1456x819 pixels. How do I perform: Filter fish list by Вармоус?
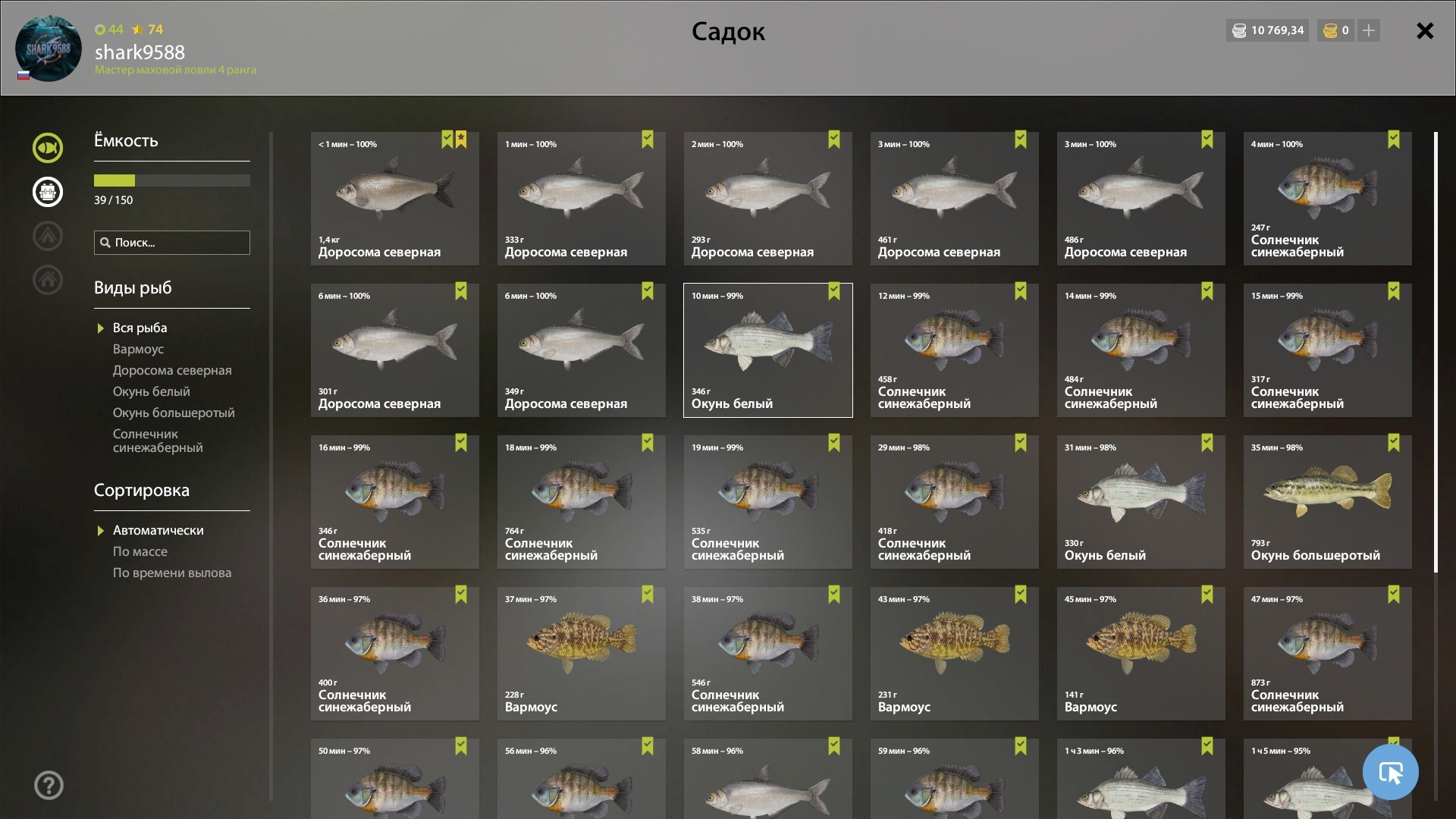[138, 349]
